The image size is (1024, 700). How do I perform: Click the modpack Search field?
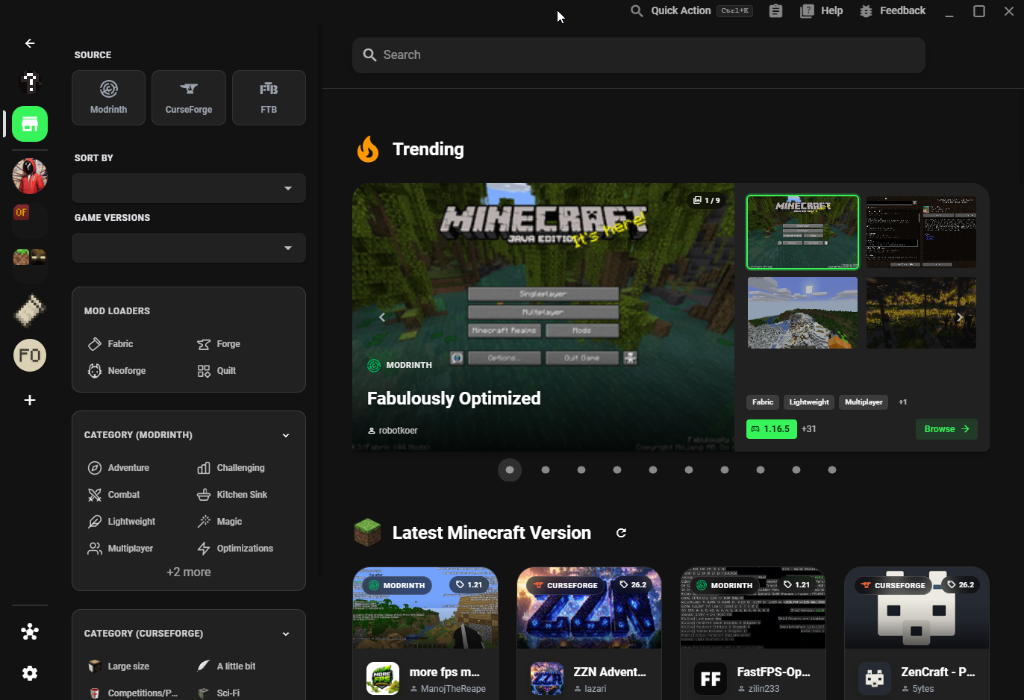639,55
